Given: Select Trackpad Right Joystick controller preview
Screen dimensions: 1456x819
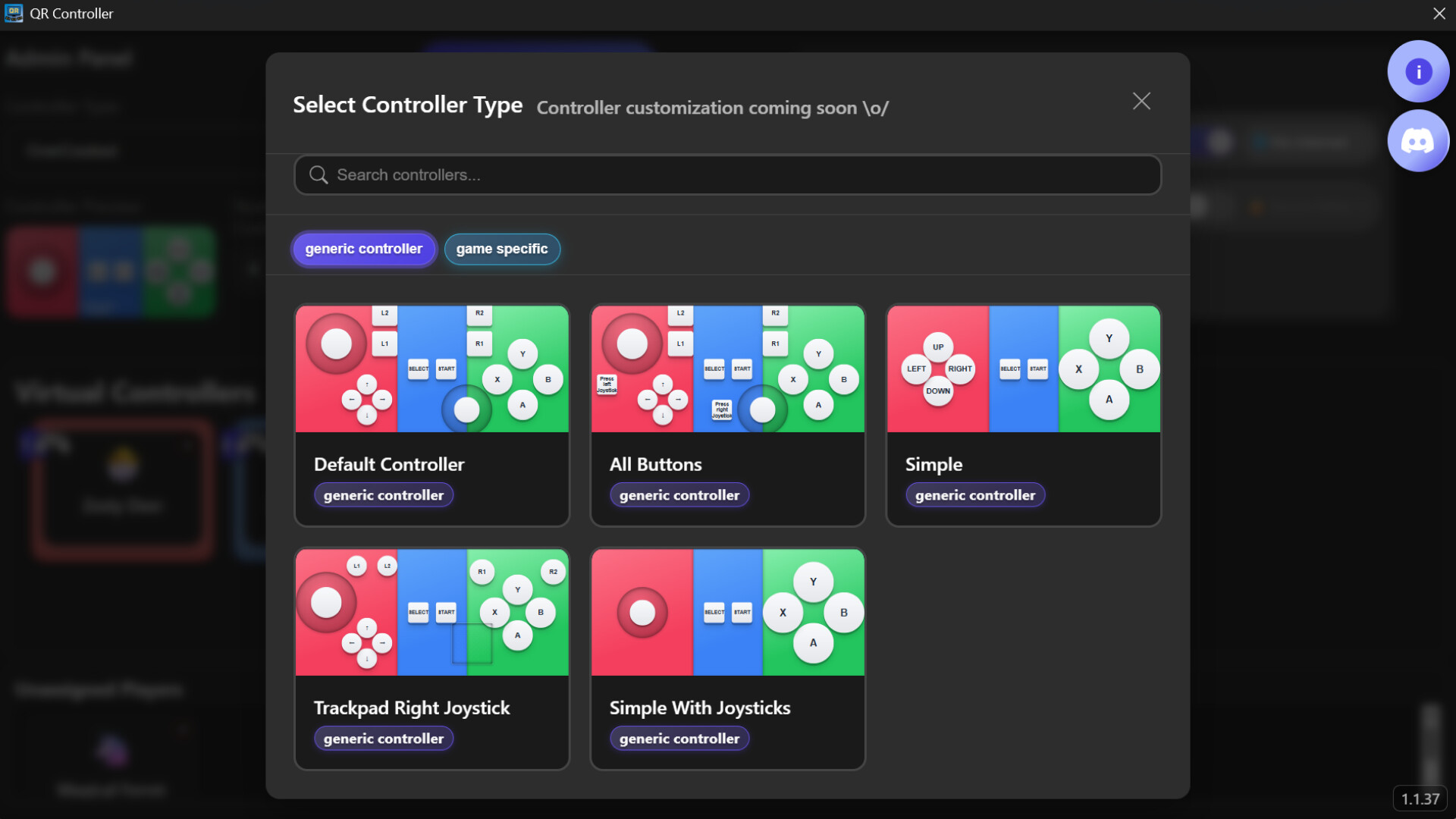Looking at the screenshot, I should point(431,612).
